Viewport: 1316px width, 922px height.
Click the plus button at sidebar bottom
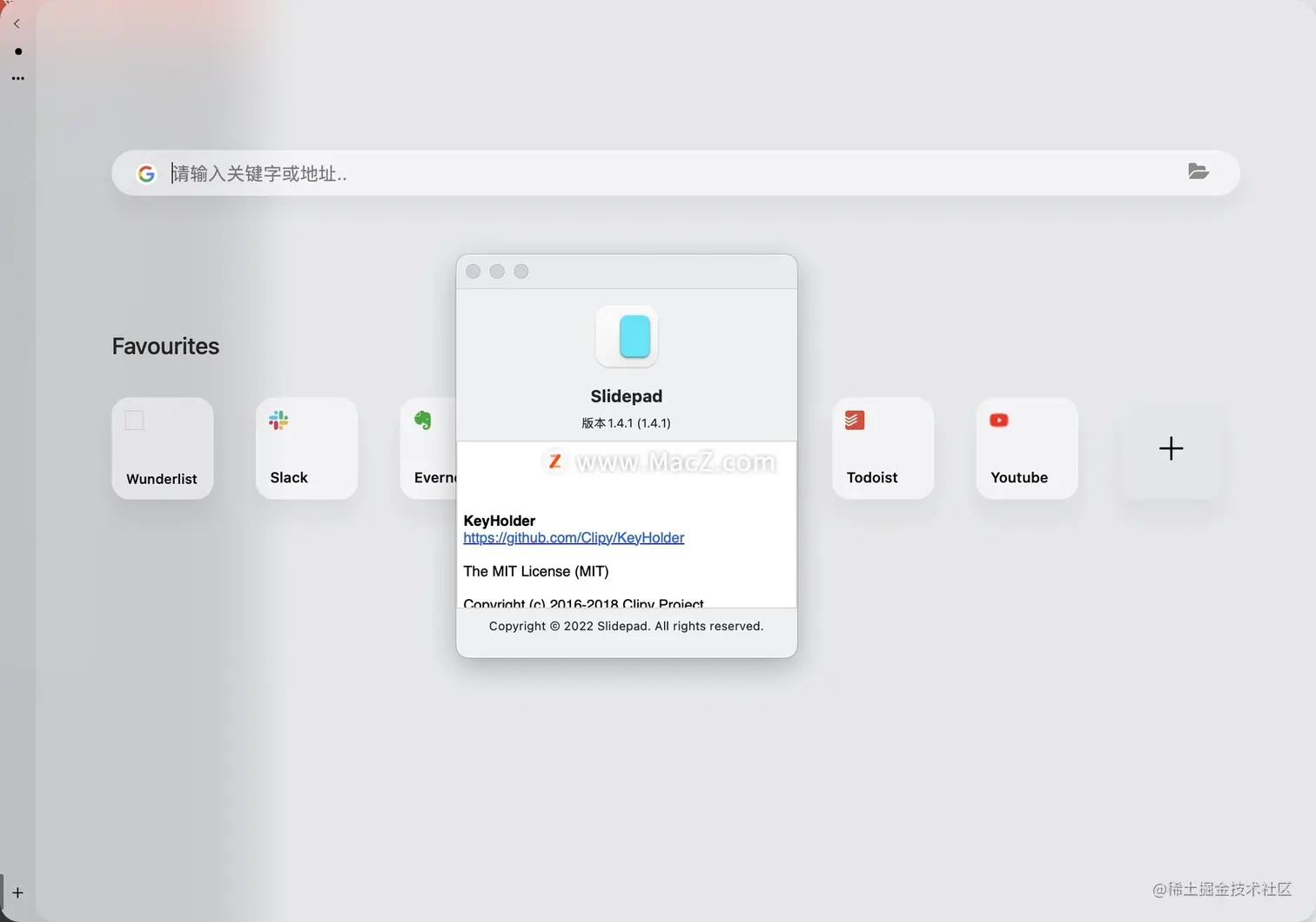click(x=17, y=892)
